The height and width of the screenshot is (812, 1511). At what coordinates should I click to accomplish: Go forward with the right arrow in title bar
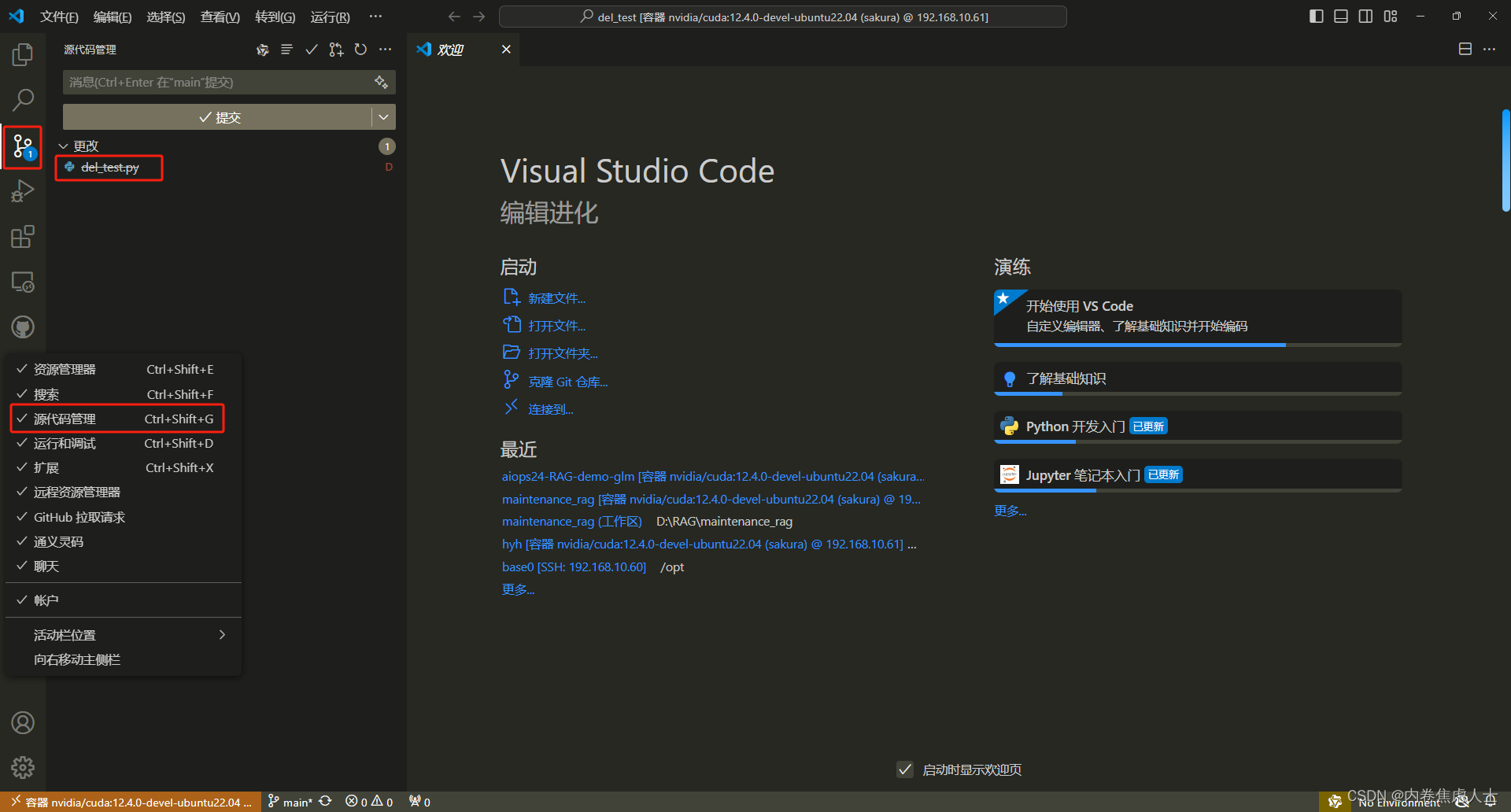tap(478, 17)
